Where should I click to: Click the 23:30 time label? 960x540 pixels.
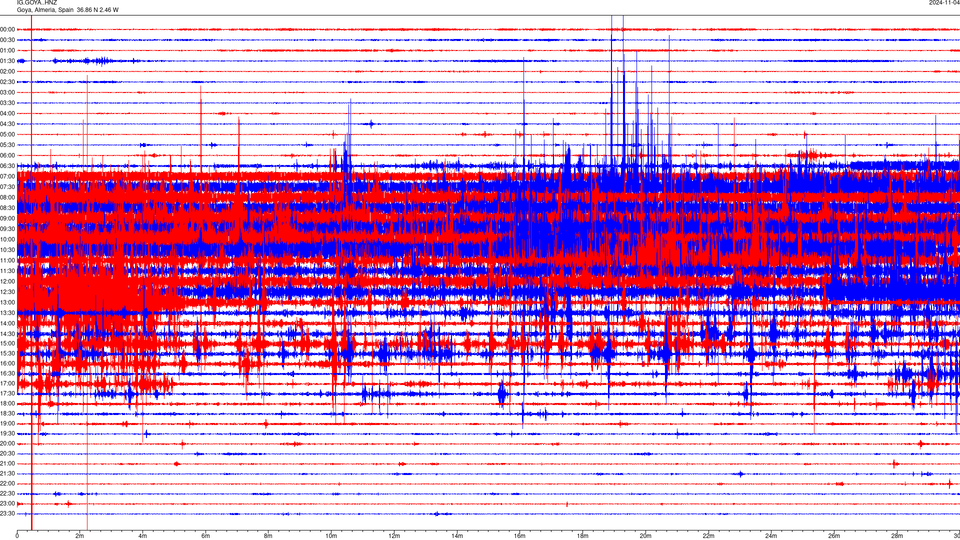tap(7, 514)
